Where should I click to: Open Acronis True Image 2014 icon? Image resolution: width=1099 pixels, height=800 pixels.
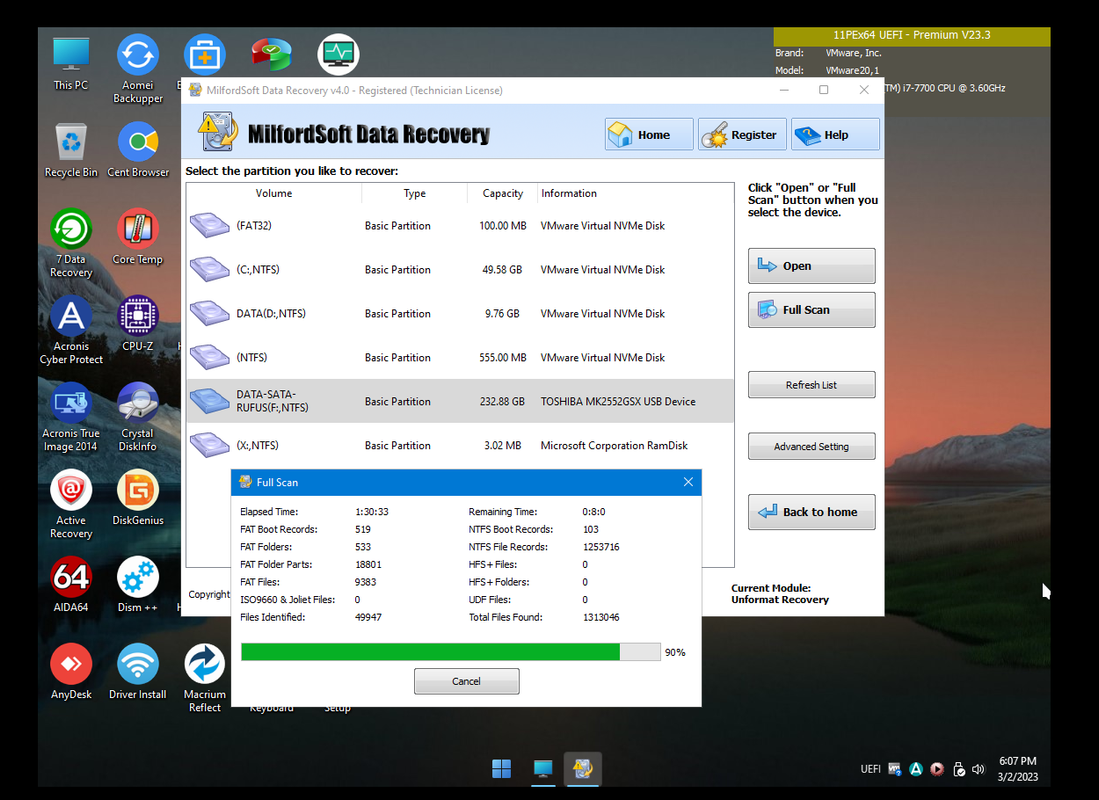click(x=71, y=417)
